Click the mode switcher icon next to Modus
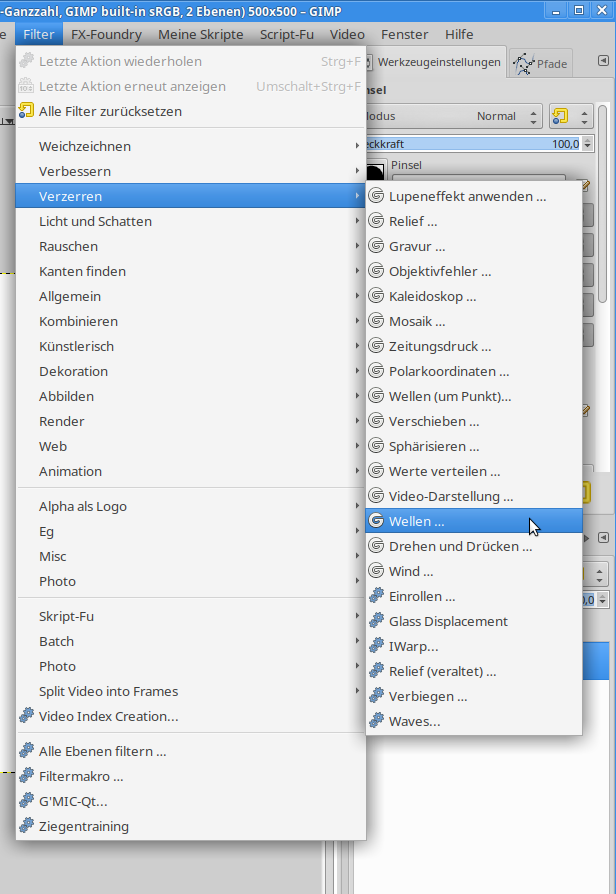The width and height of the screenshot is (616, 894). coord(571,116)
